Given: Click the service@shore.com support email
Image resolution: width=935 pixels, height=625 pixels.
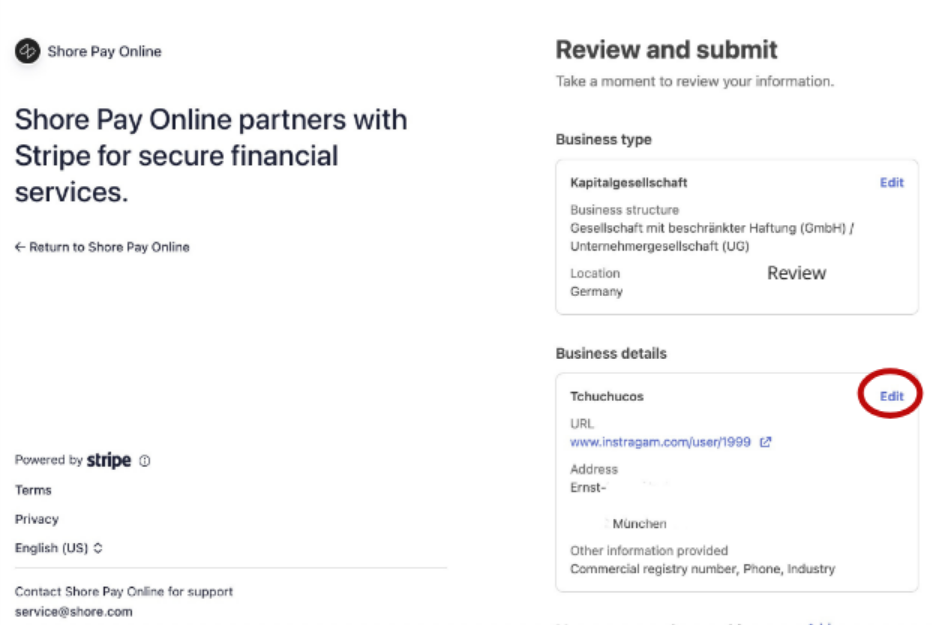Looking at the screenshot, I should pos(73,611).
